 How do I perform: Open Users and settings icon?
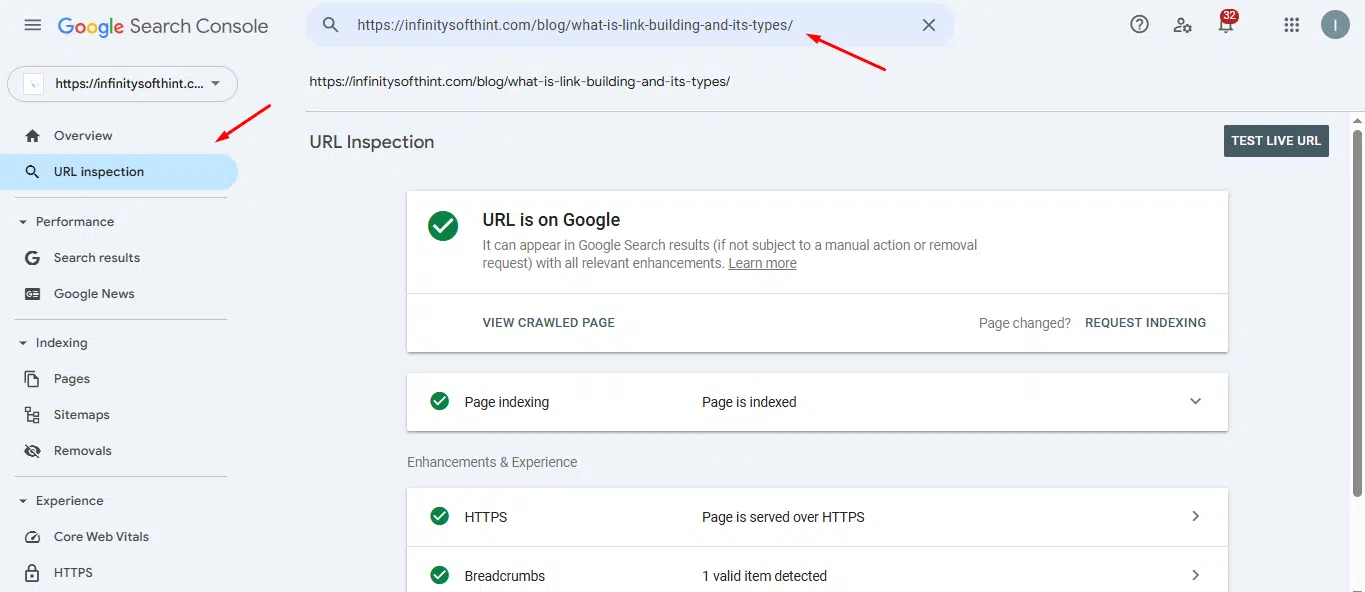(x=1183, y=25)
